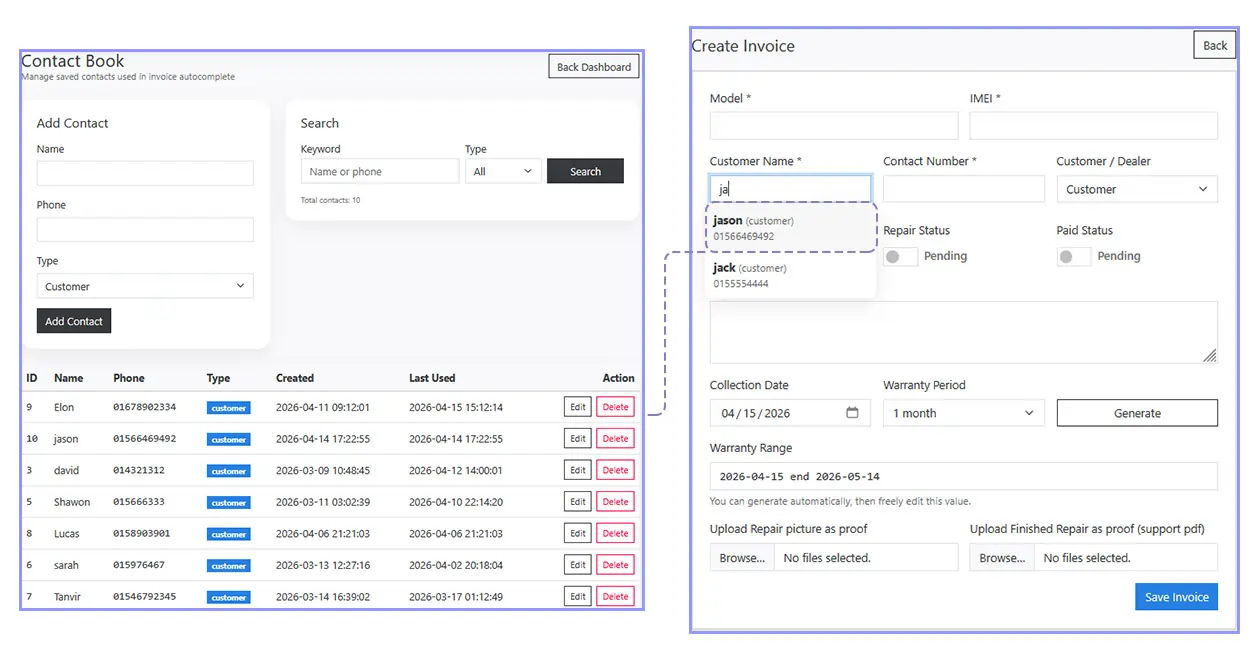Submit the Add Contact form
The width and height of the screenshot is (1260, 660).
73,320
